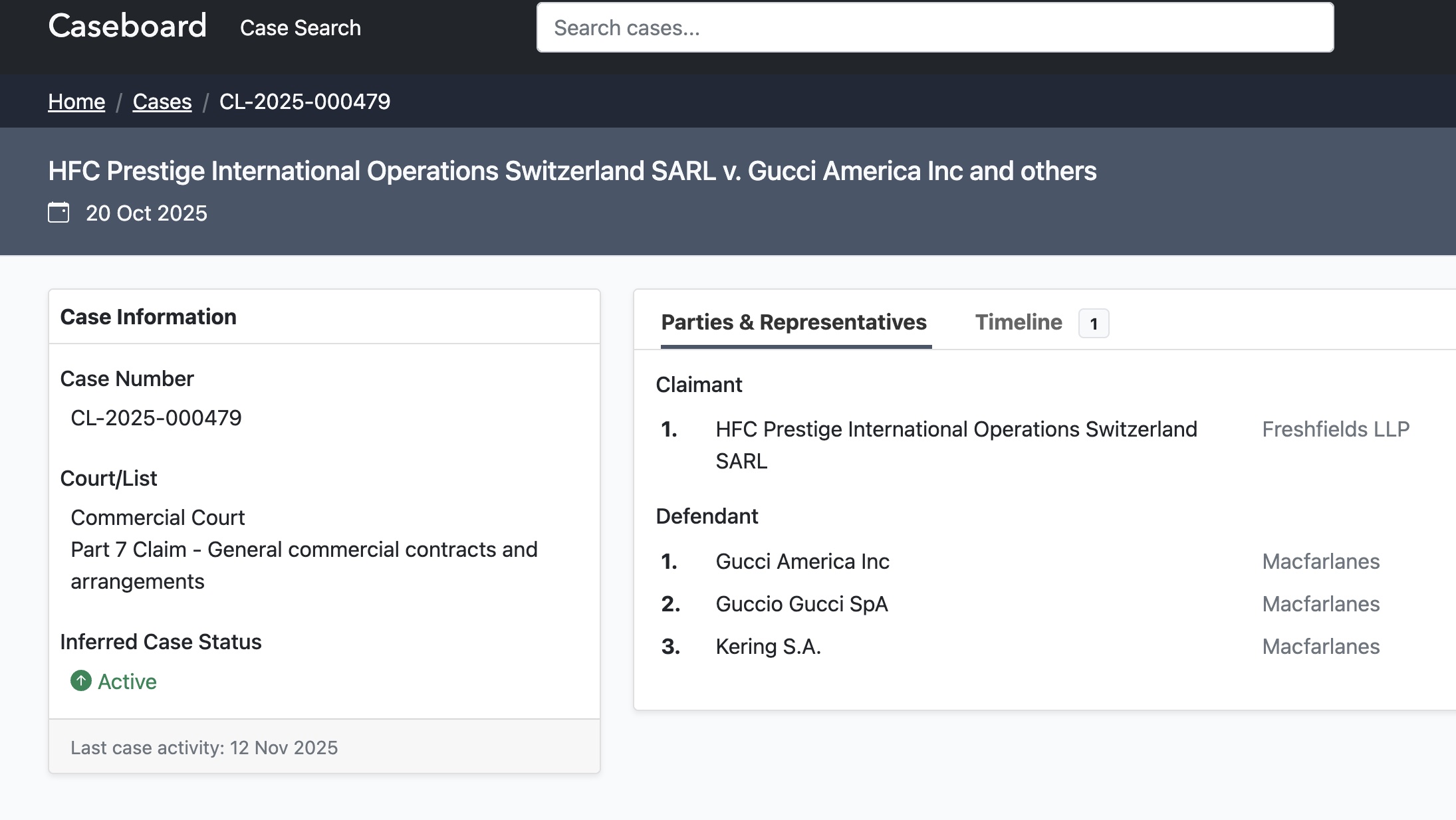Open Case Search in top navigation

tap(301, 28)
